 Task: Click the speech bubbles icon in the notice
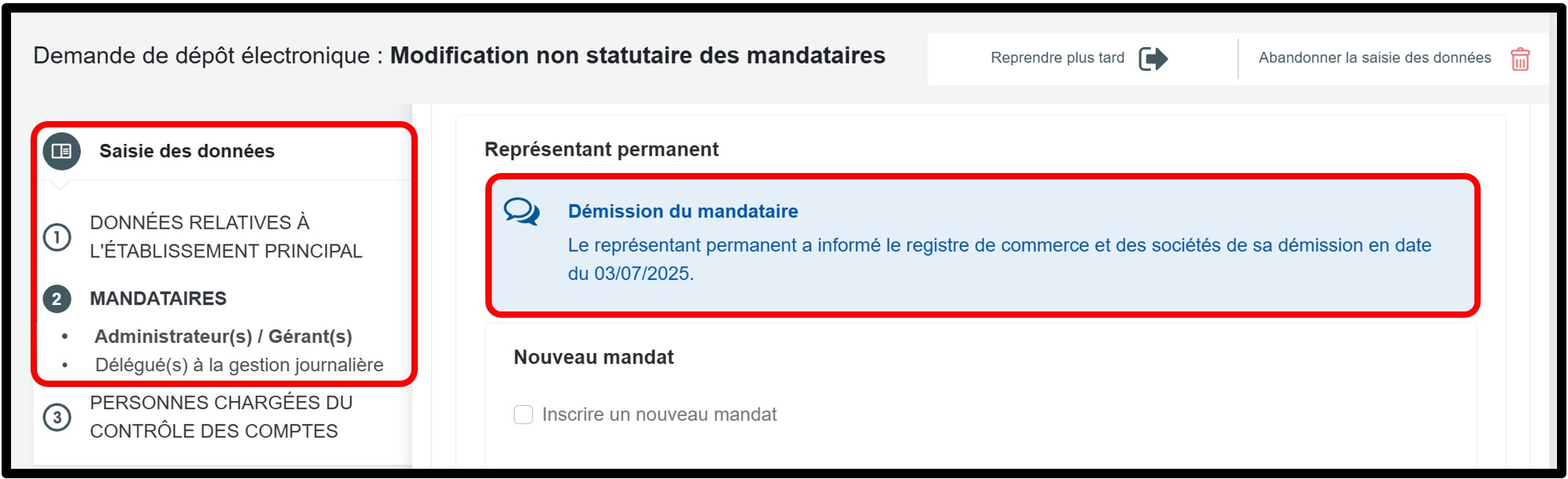pyautogui.click(x=522, y=212)
